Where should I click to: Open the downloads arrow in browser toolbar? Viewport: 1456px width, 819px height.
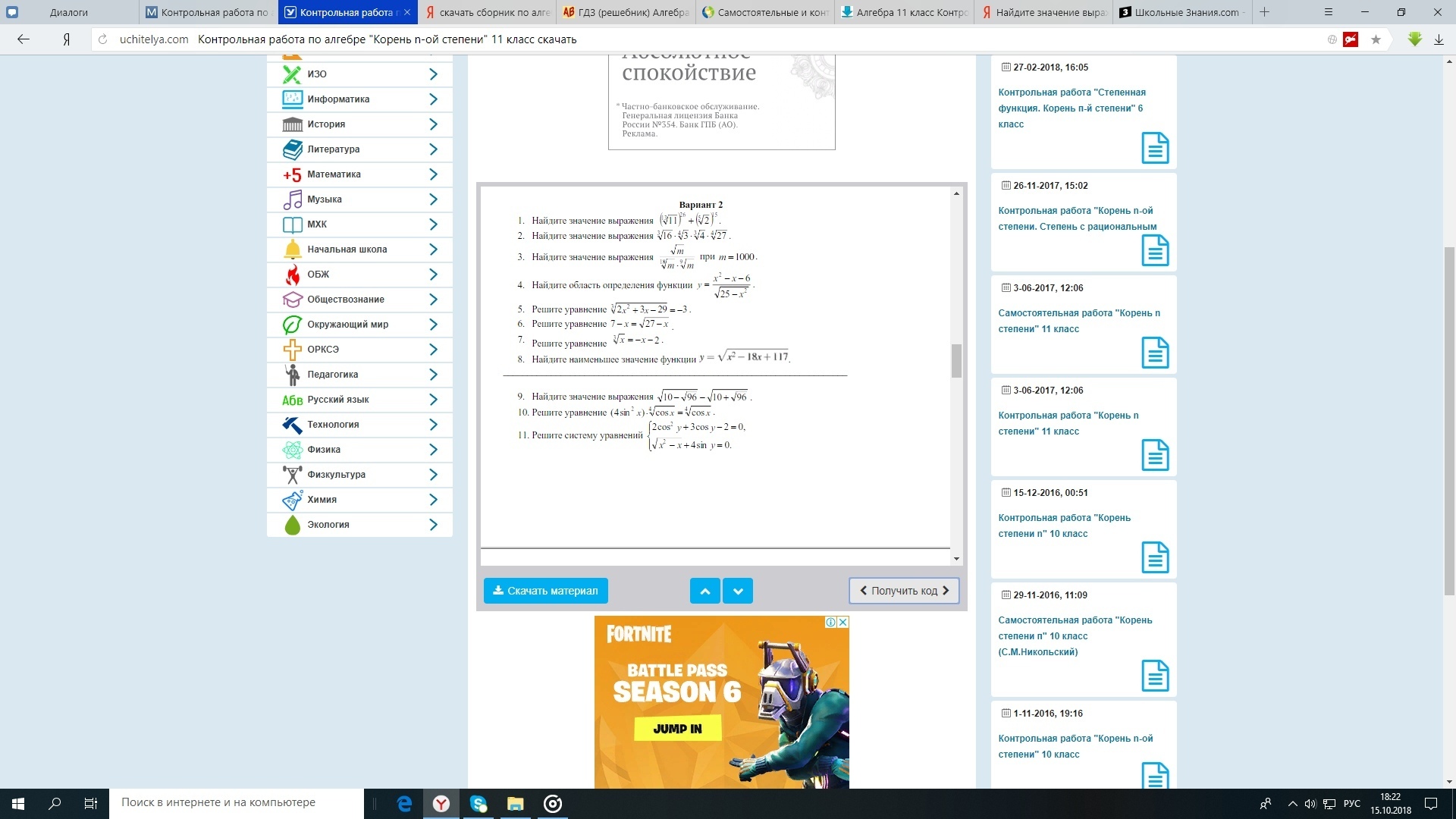[1439, 39]
